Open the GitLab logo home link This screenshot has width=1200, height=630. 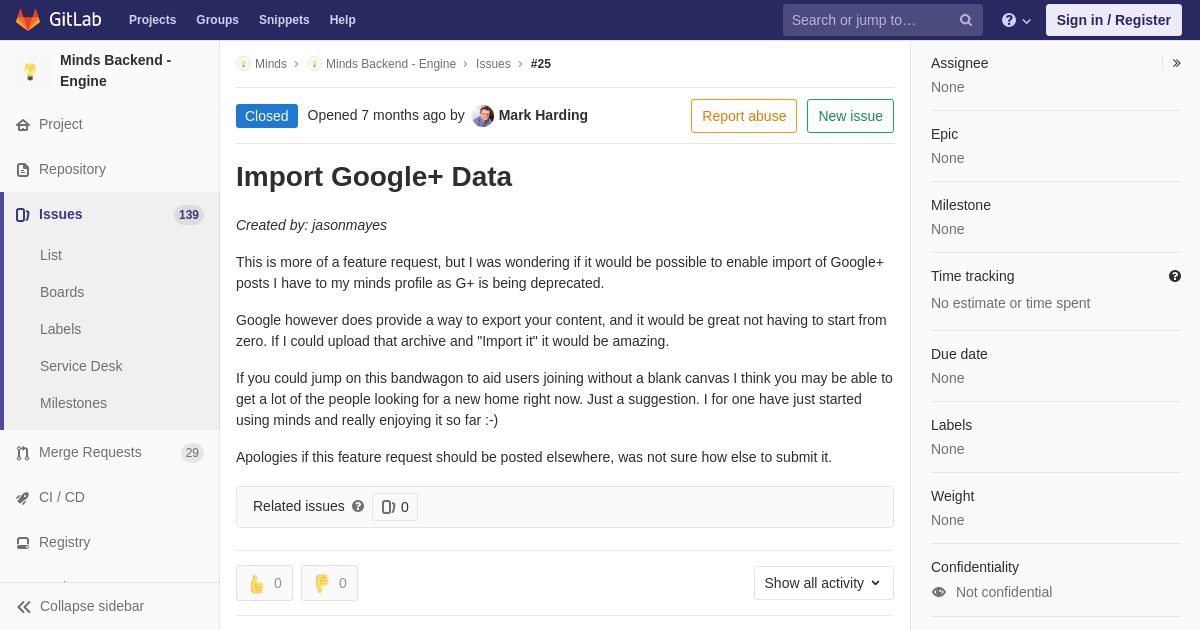pyautogui.click(x=58, y=20)
